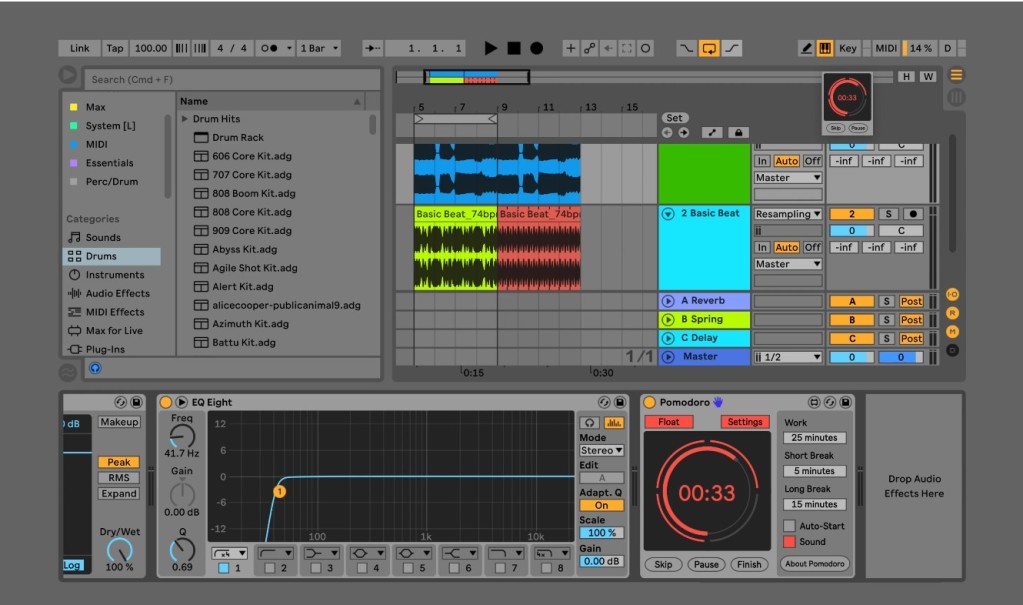Enable the Auto-Start checkbox in Pomodoro
1023x605 pixels.
pos(789,525)
